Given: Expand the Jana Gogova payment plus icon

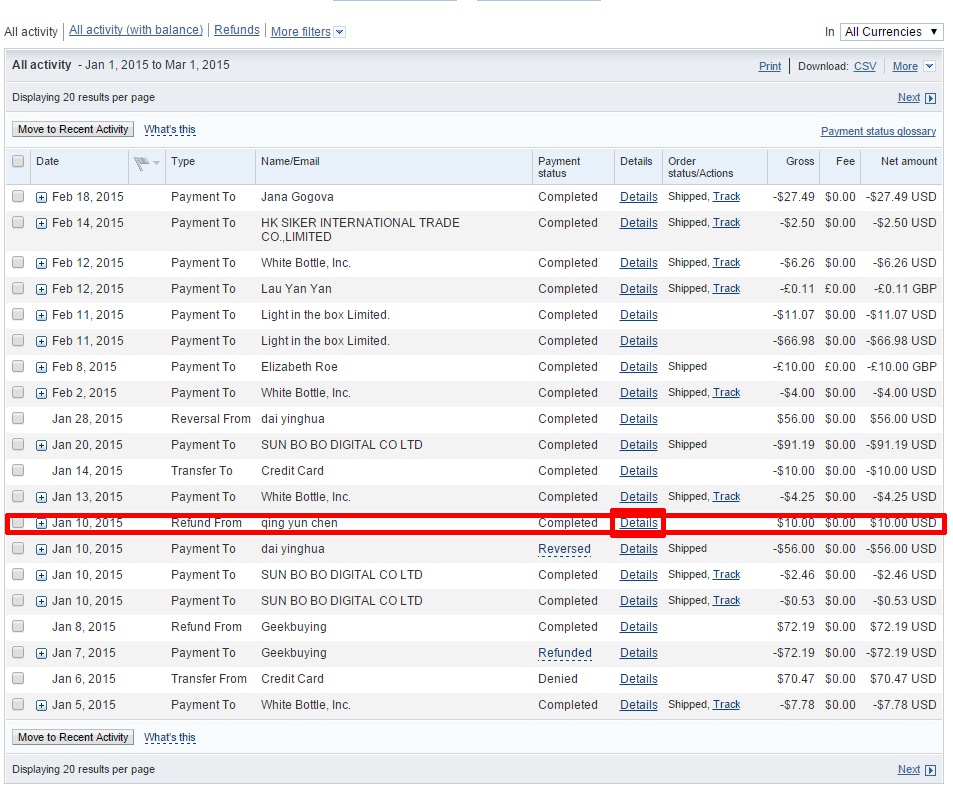Looking at the screenshot, I should pyautogui.click(x=41, y=197).
